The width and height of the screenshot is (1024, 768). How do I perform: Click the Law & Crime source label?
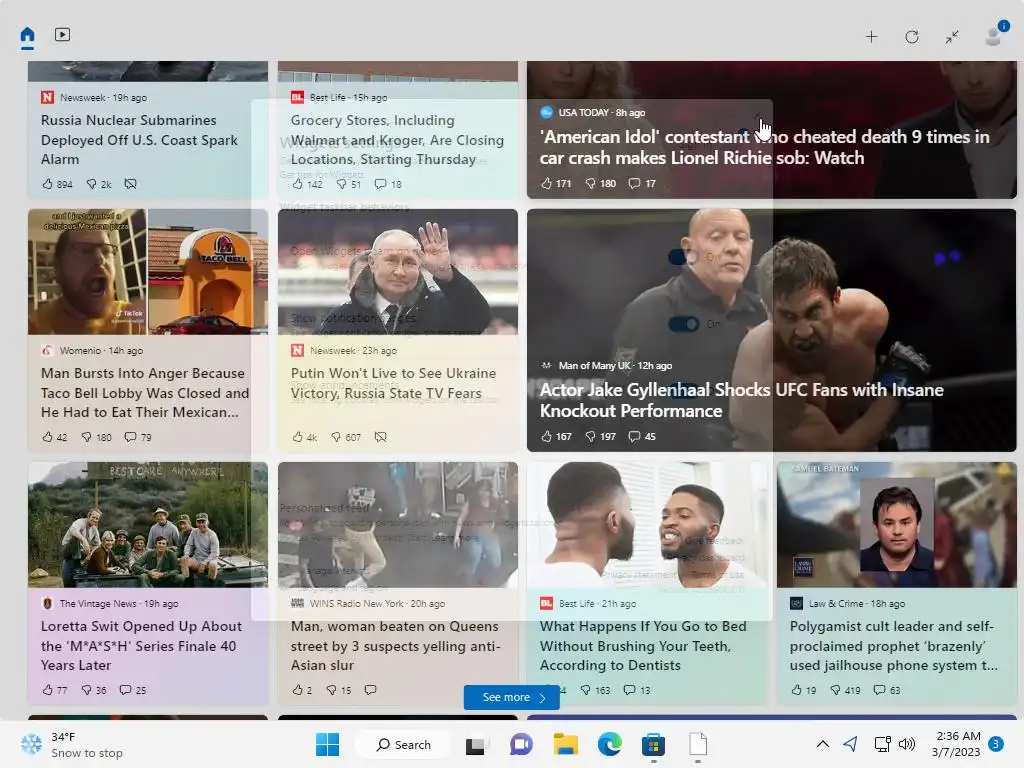click(x=847, y=603)
